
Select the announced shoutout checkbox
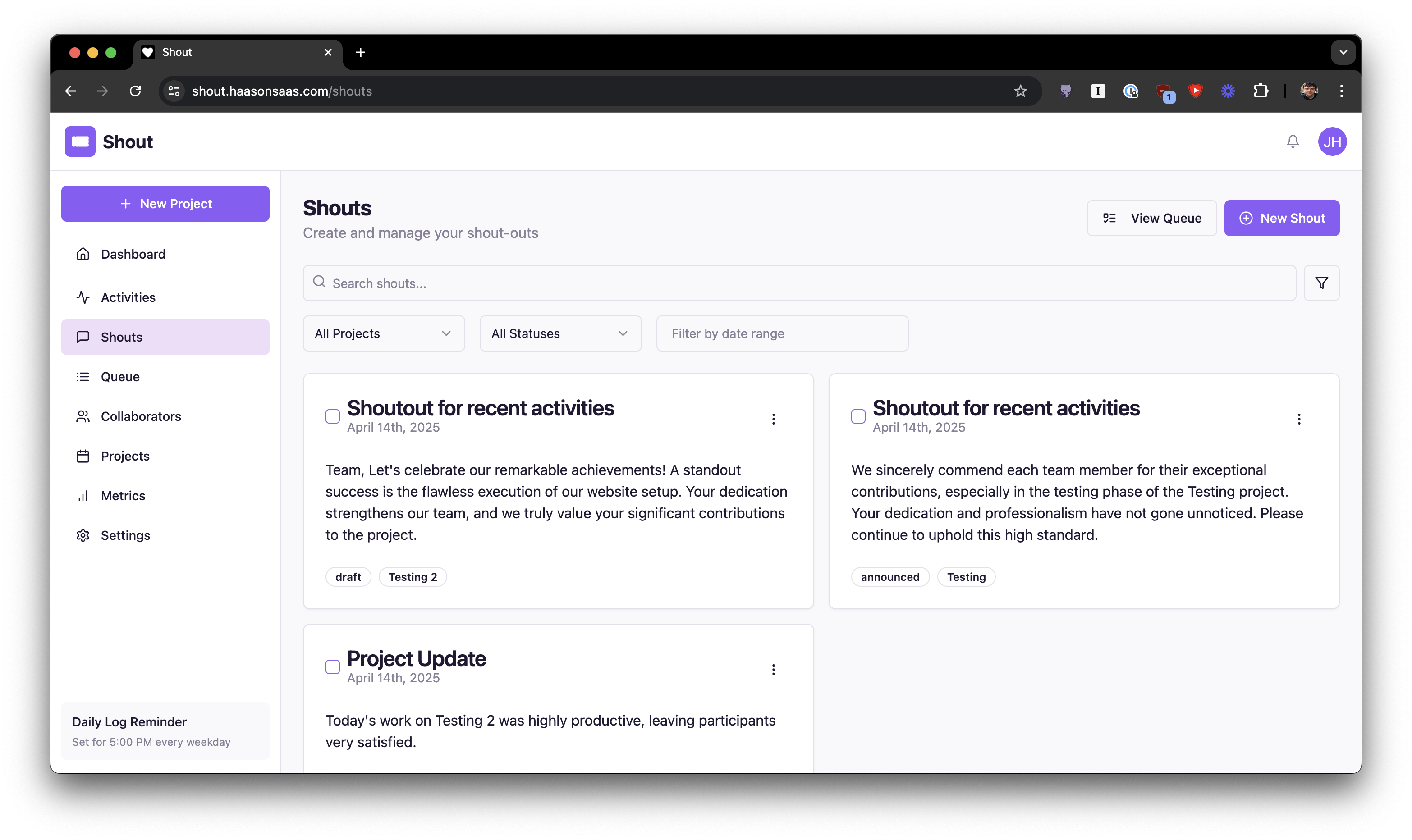[858, 416]
